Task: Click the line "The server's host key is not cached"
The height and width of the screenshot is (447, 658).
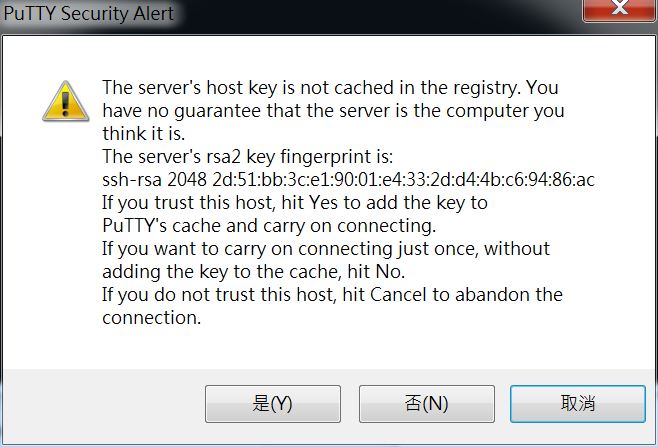Action: [x=330, y=88]
